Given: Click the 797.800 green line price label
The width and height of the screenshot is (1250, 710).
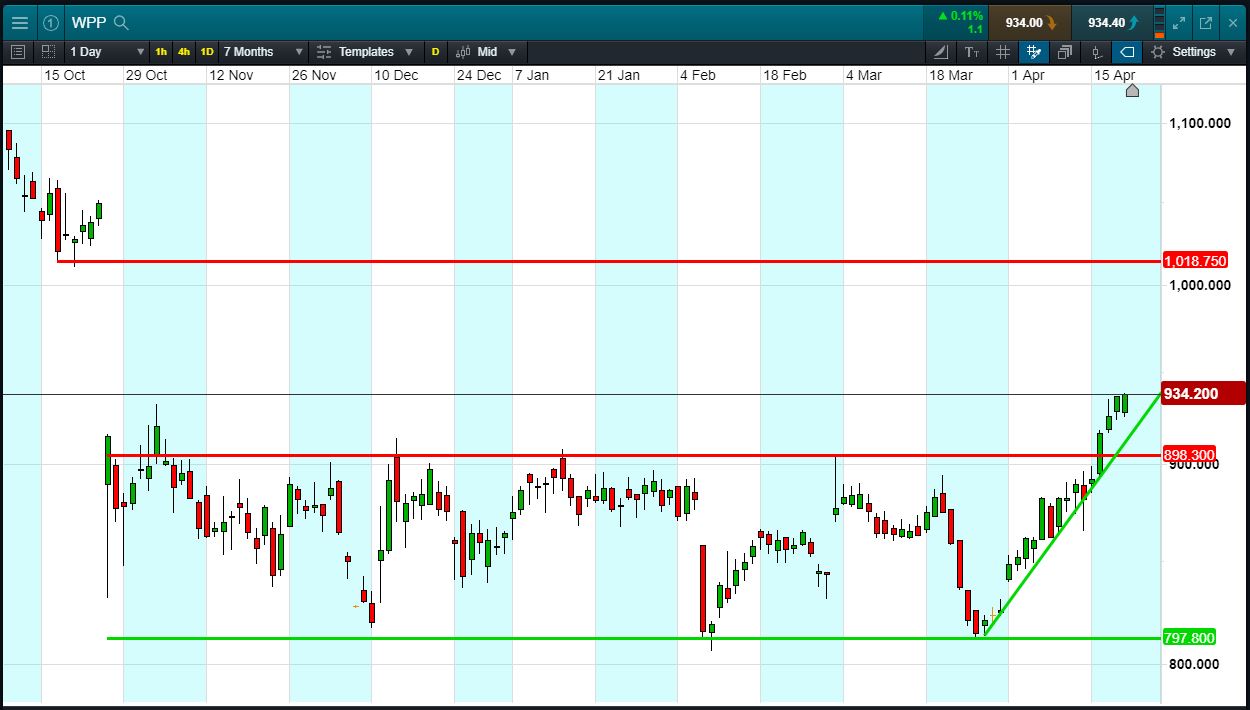Looking at the screenshot, I should (1190, 638).
